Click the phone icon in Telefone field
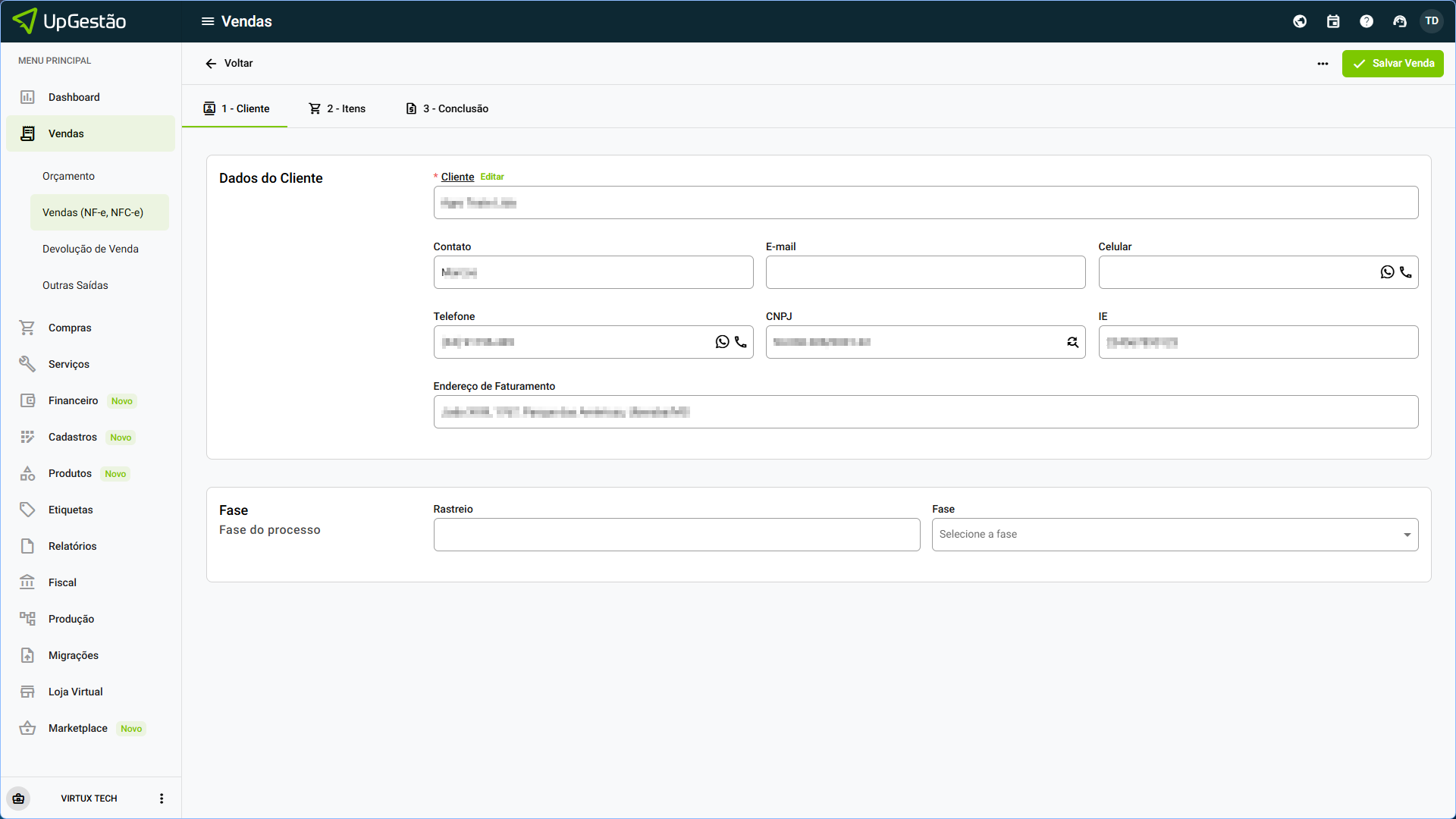The height and width of the screenshot is (819, 1456). click(x=741, y=342)
